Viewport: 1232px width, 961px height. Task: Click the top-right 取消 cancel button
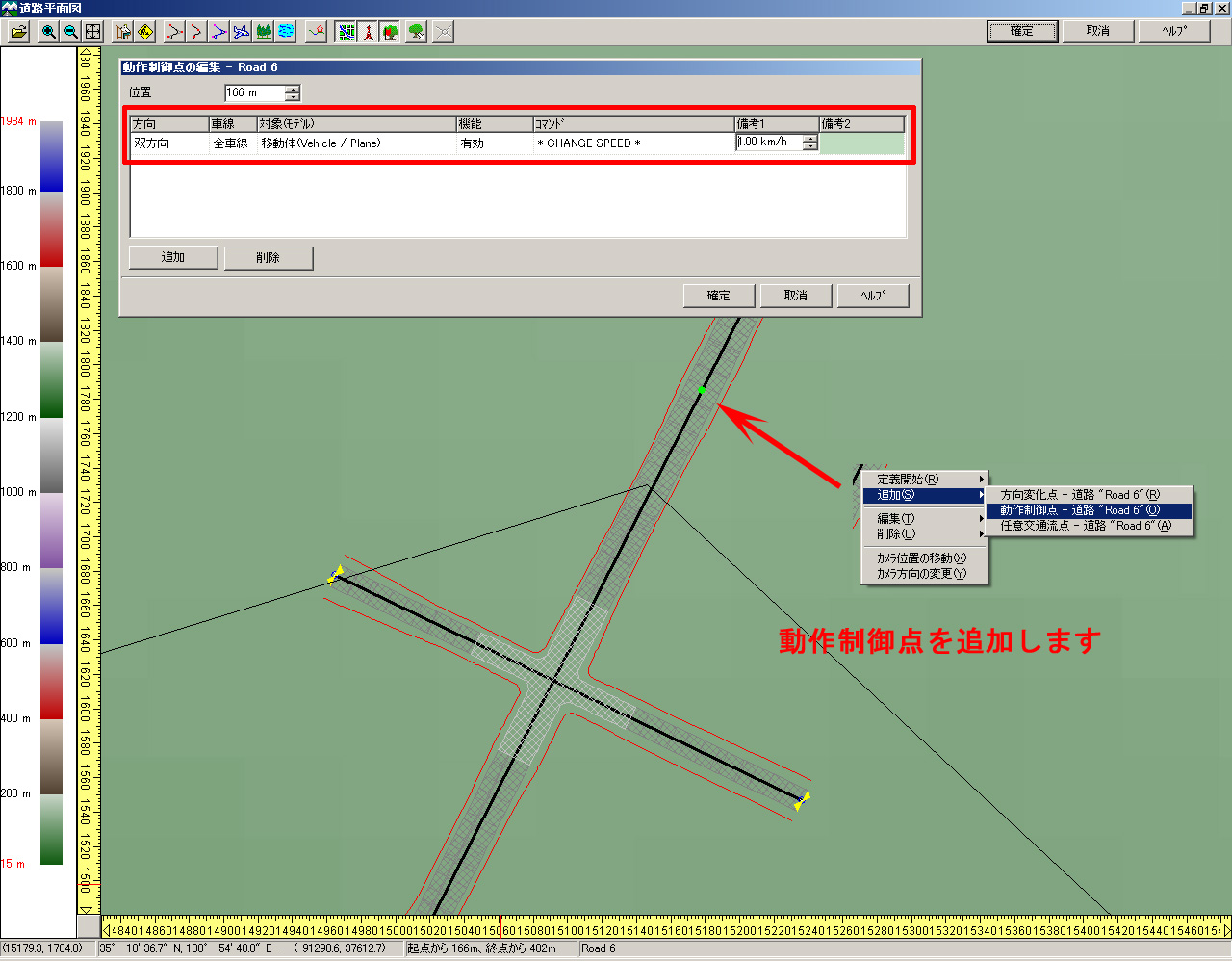1098,31
